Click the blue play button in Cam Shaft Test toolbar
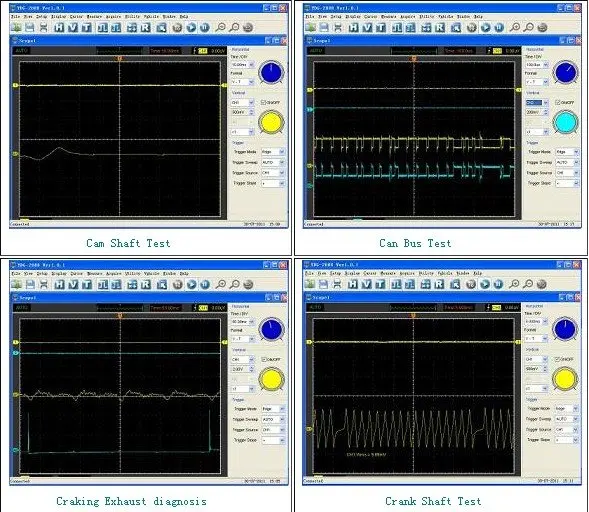Screen dimensions: 589x512 (x=191, y=27)
